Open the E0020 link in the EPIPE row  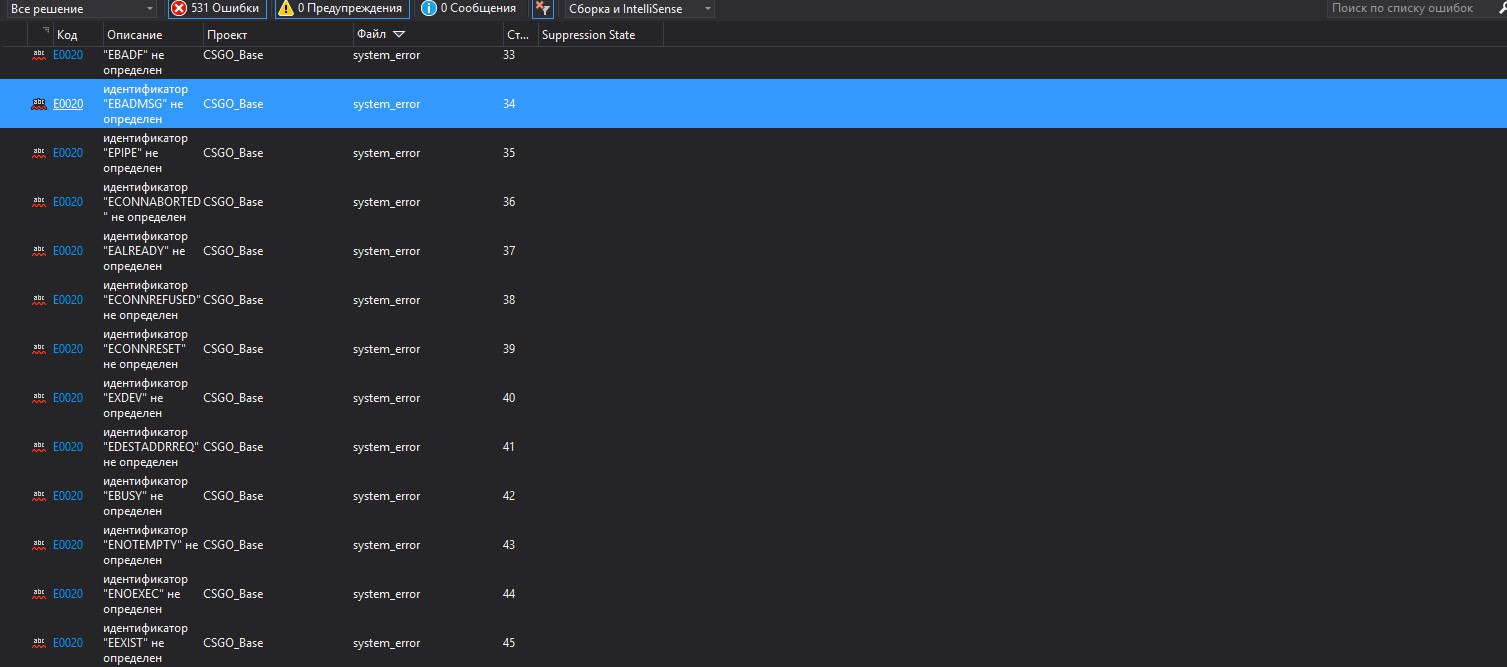68,153
